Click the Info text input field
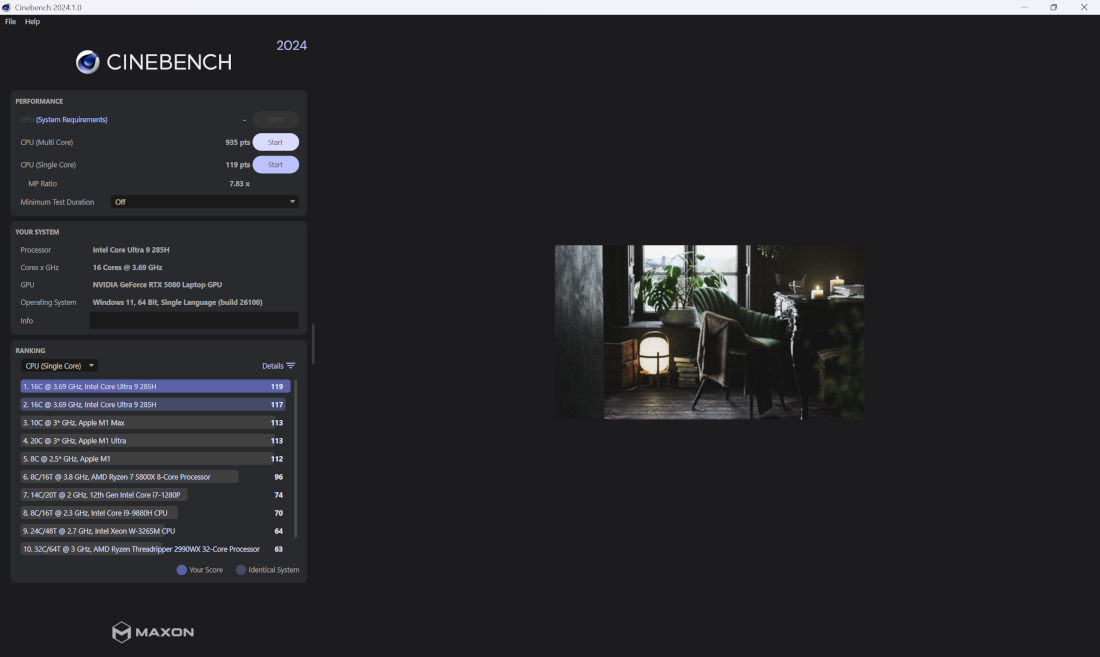 pyautogui.click(x=194, y=320)
